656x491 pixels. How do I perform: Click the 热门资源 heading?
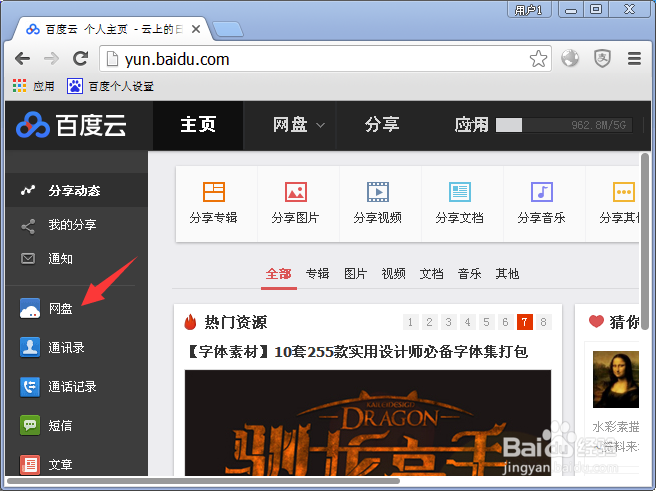click(x=236, y=322)
